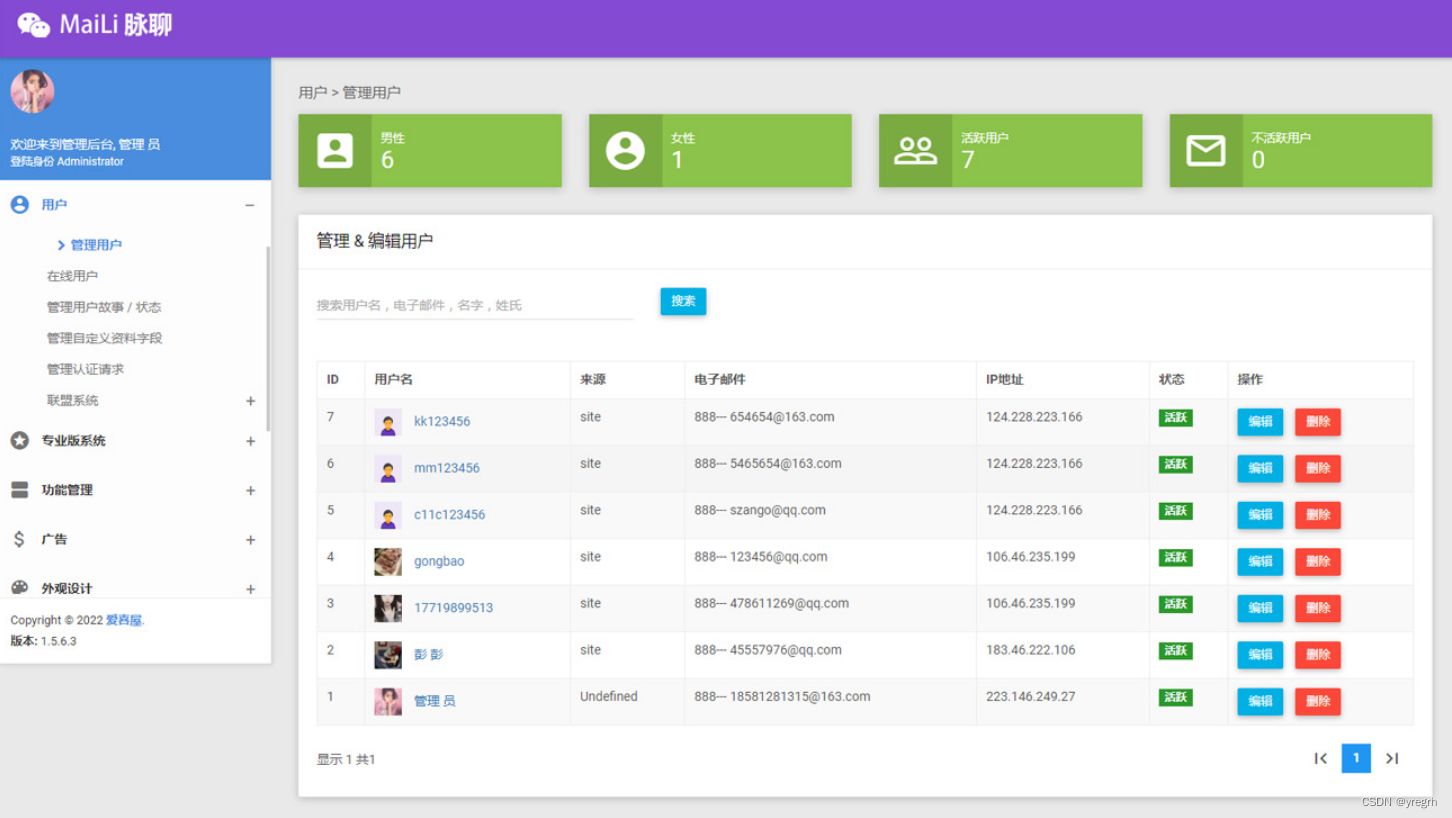Screen dimensions: 1452x818
Task: Expand the 功能管理 sidebar menu
Action: point(250,490)
